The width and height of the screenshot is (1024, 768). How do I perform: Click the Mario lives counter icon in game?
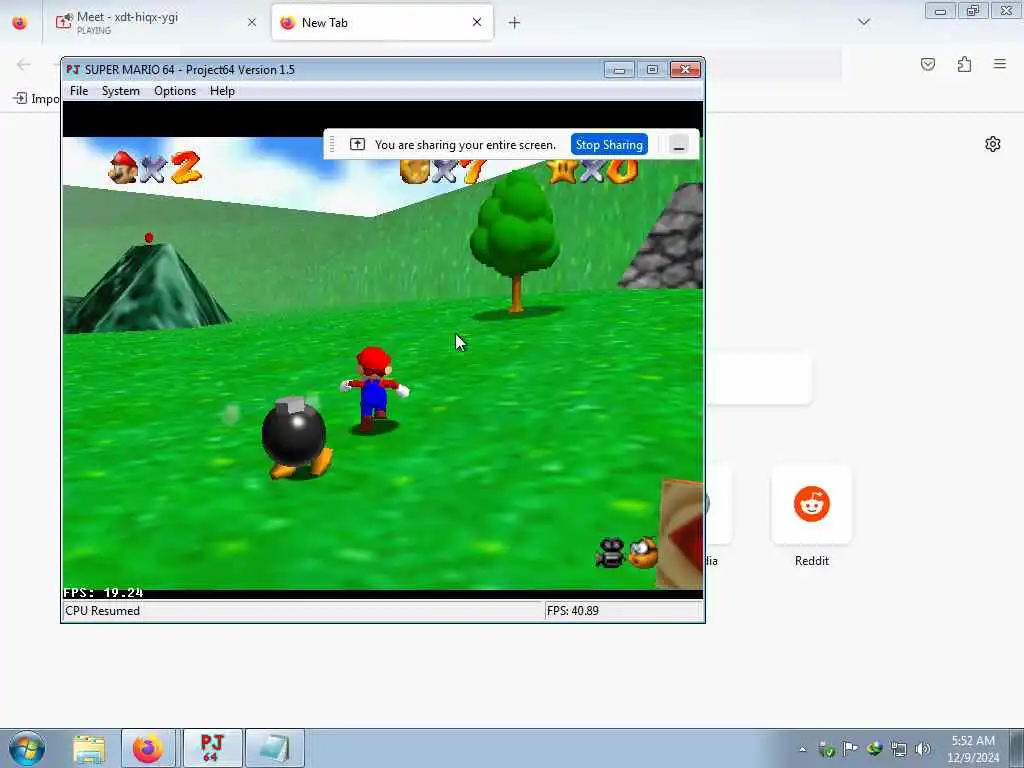click(123, 167)
